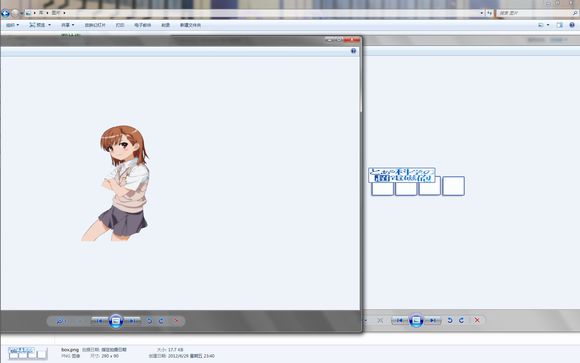Click the zoom magnifier in front viewer
The height and width of the screenshot is (363, 580).
click(x=60, y=321)
